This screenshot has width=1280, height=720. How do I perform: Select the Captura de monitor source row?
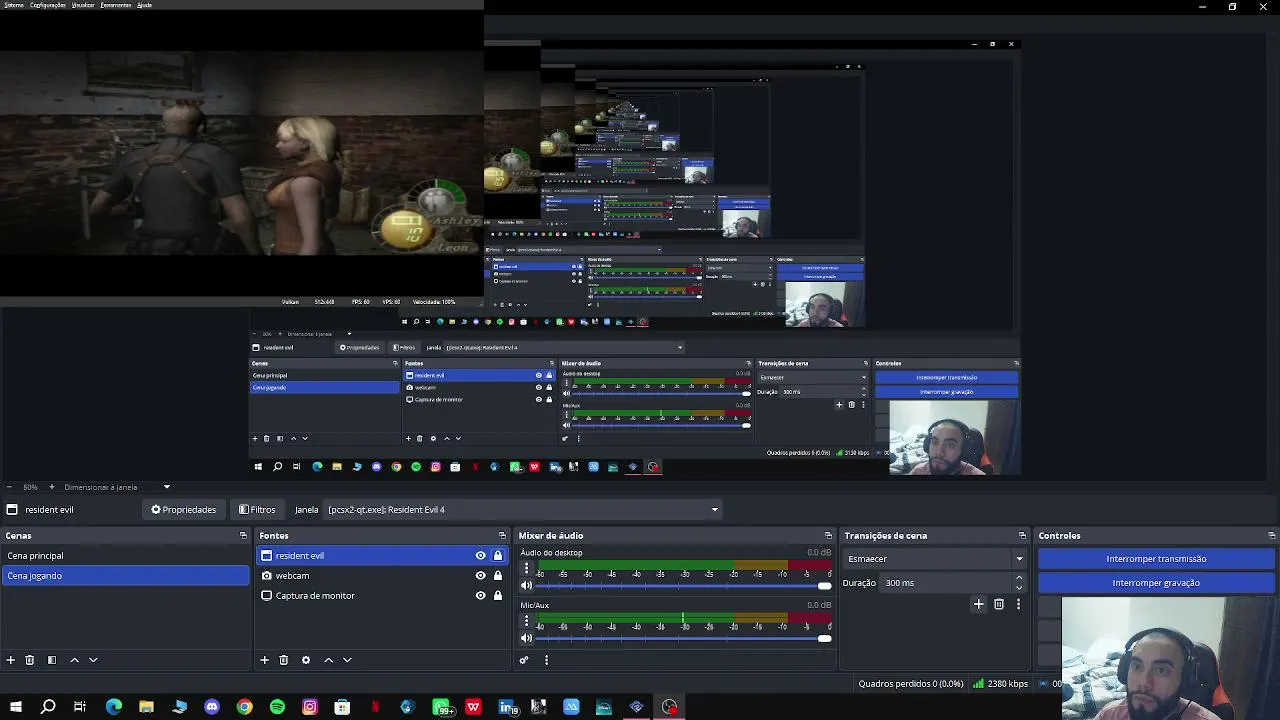tap(383, 596)
